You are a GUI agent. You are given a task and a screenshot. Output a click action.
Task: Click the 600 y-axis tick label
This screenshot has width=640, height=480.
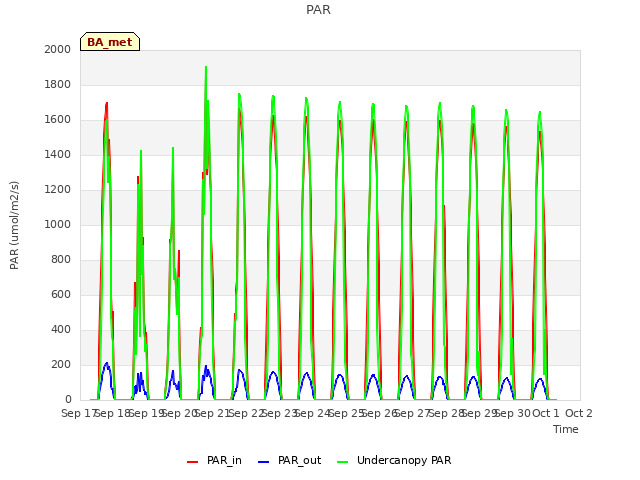coord(61,295)
